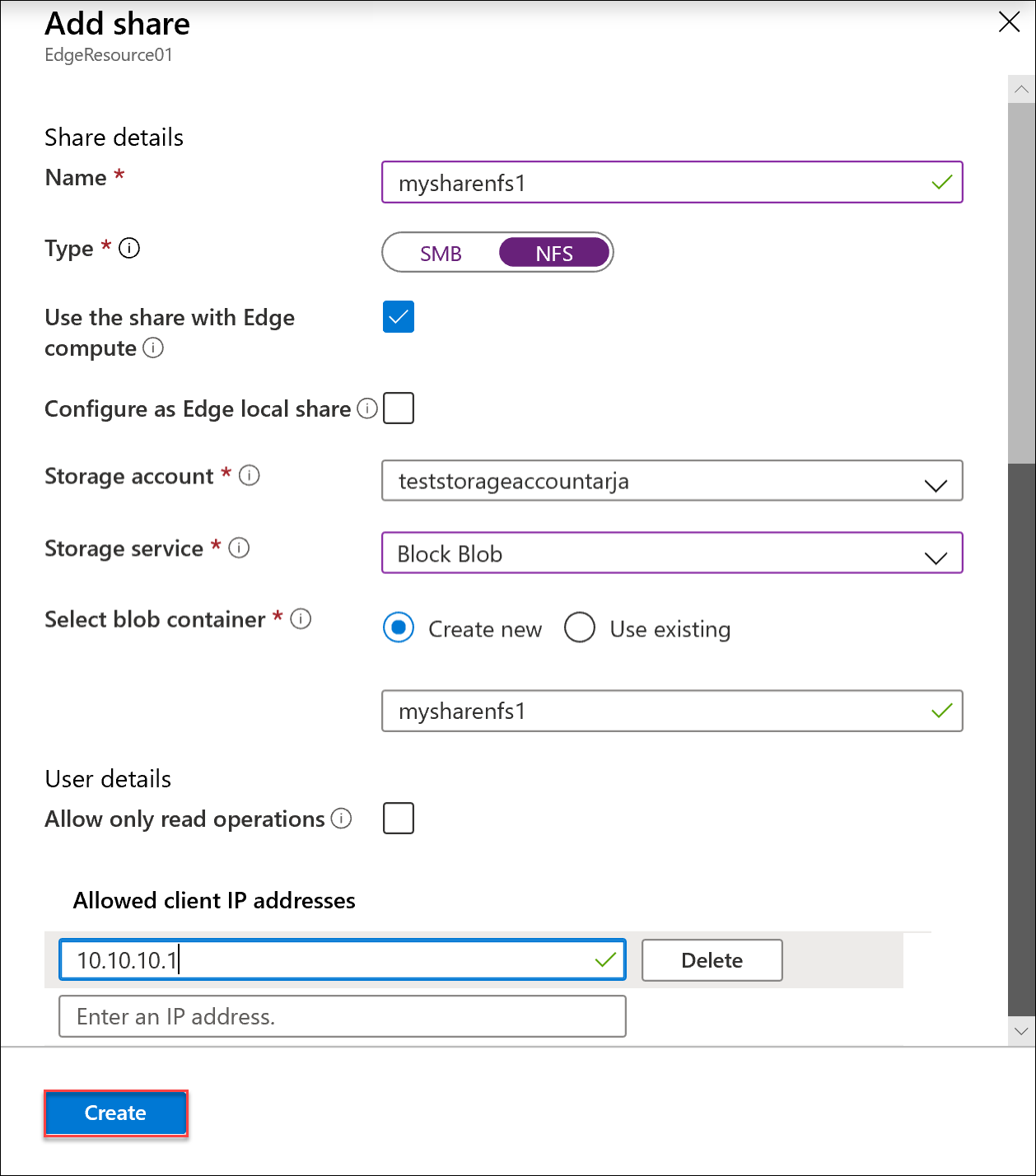
Task: Click the Enter an IP address field
Action: coord(342,1017)
